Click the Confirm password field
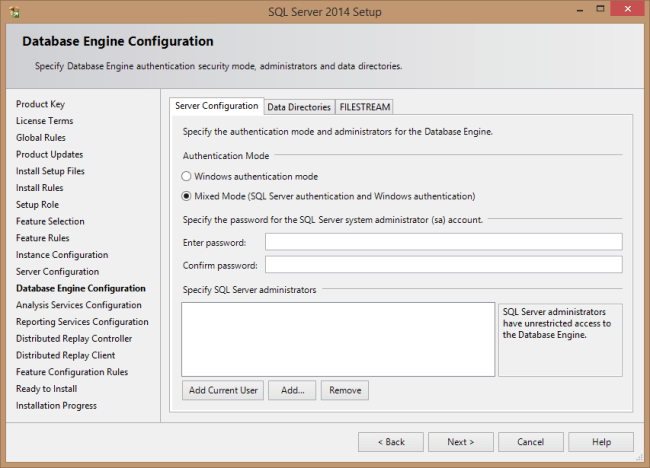 pyautogui.click(x=443, y=265)
